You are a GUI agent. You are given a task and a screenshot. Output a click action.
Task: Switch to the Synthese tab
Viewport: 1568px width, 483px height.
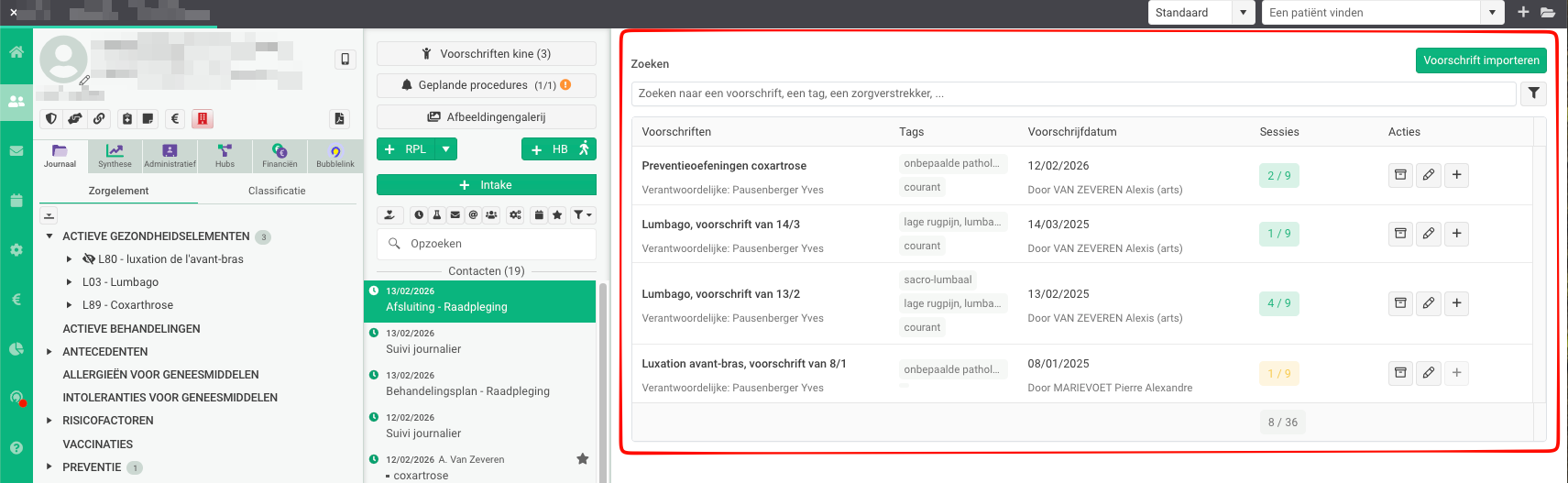coord(115,156)
